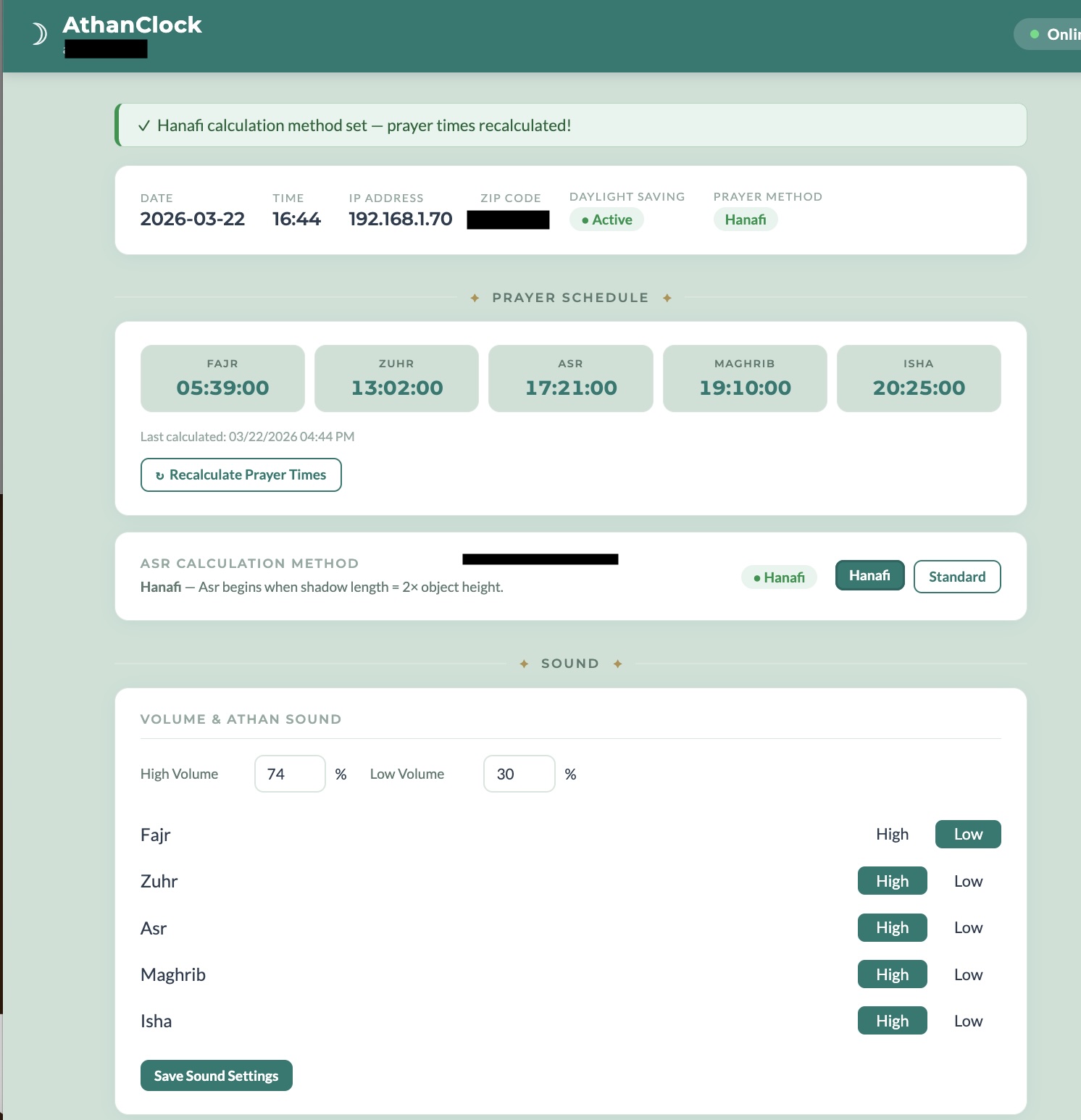Set Isha athan volume to Low
This screenshot has width=1081, height=1120.
click(x=968, y=1021)
